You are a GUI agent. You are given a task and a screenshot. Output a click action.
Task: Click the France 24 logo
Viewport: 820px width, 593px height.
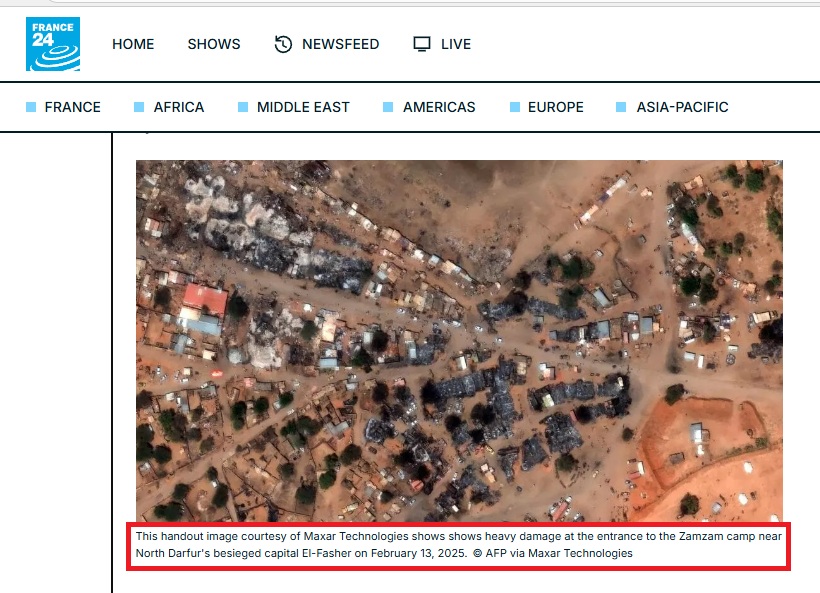pos(53,44)
